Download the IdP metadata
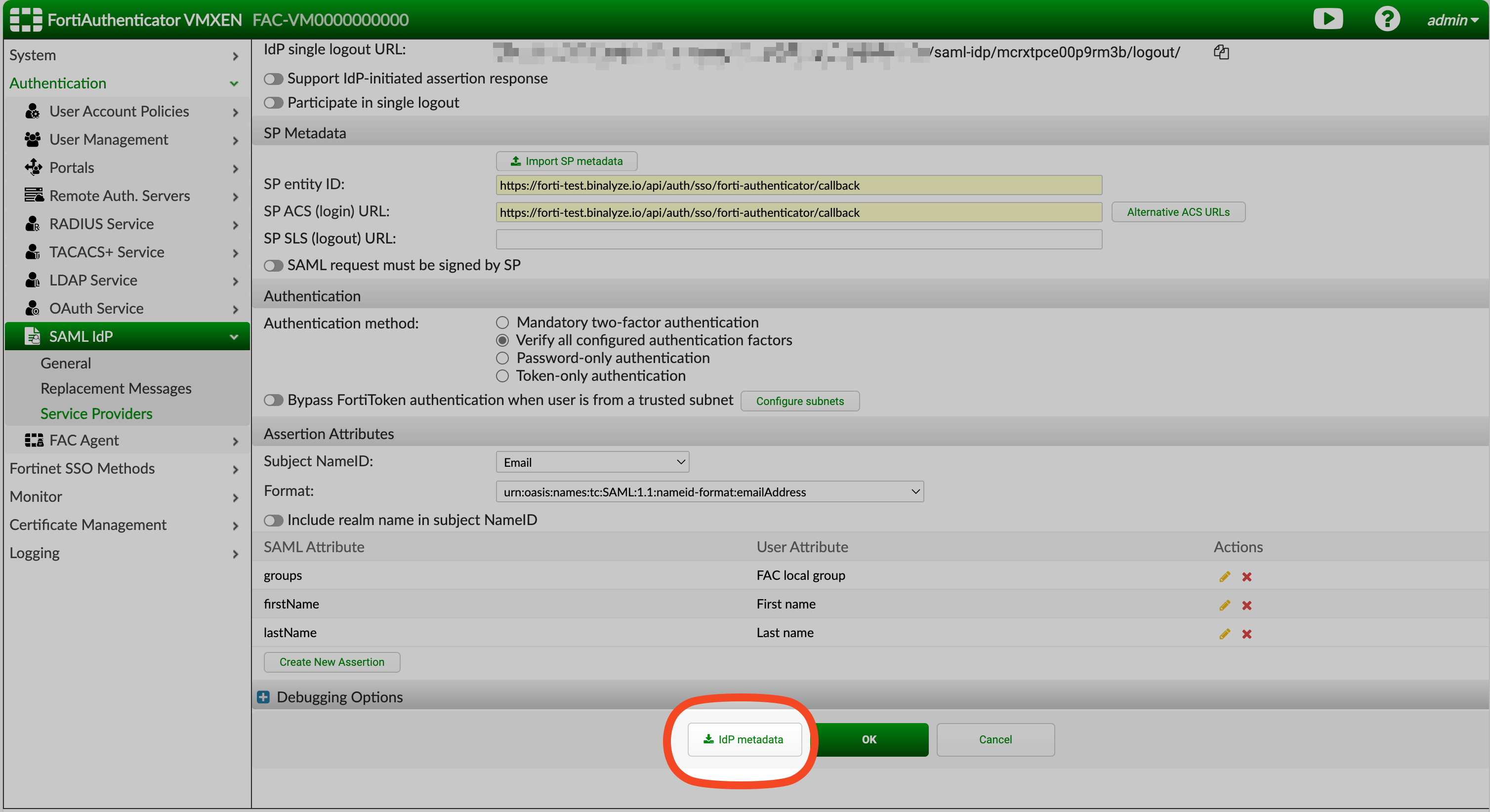1490x812 pixels. (x=745, y=740)
